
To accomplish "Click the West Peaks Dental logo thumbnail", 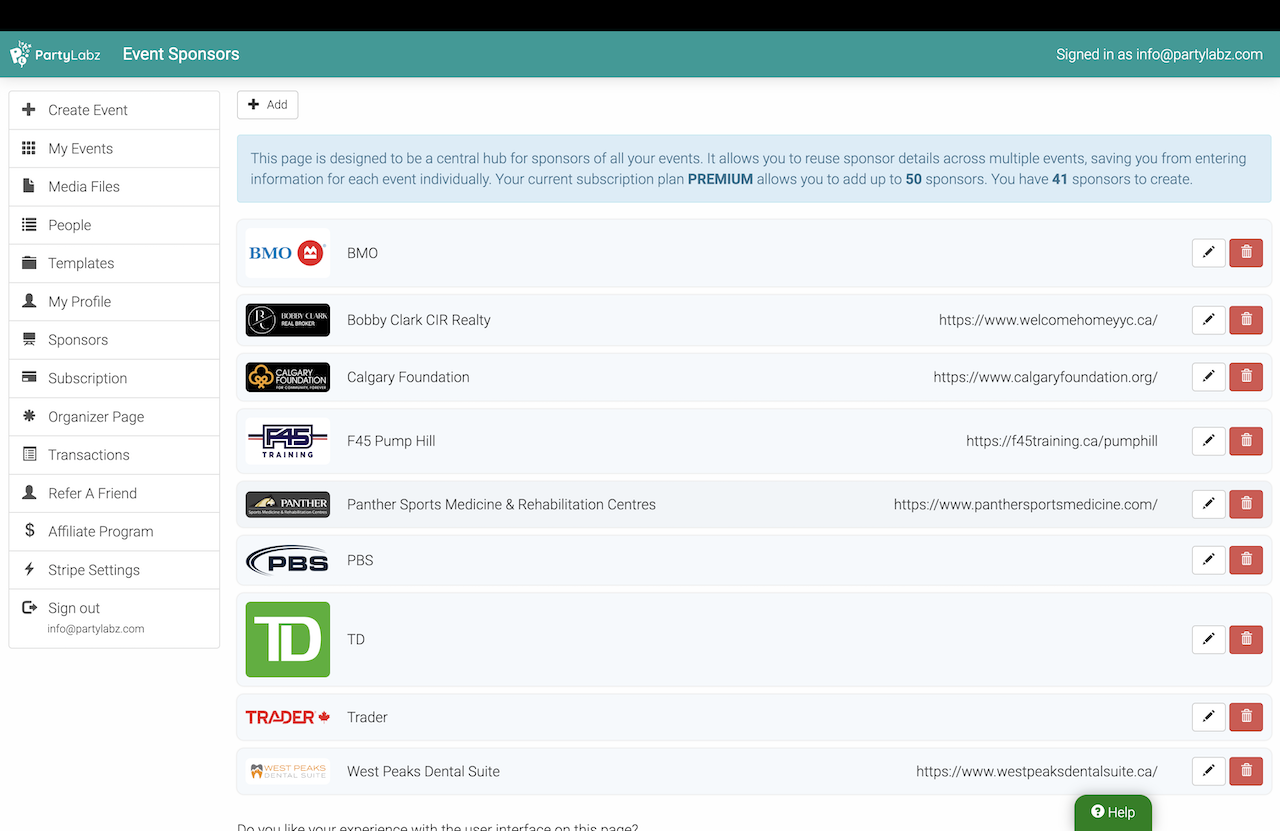I will (x=288, y=771).
